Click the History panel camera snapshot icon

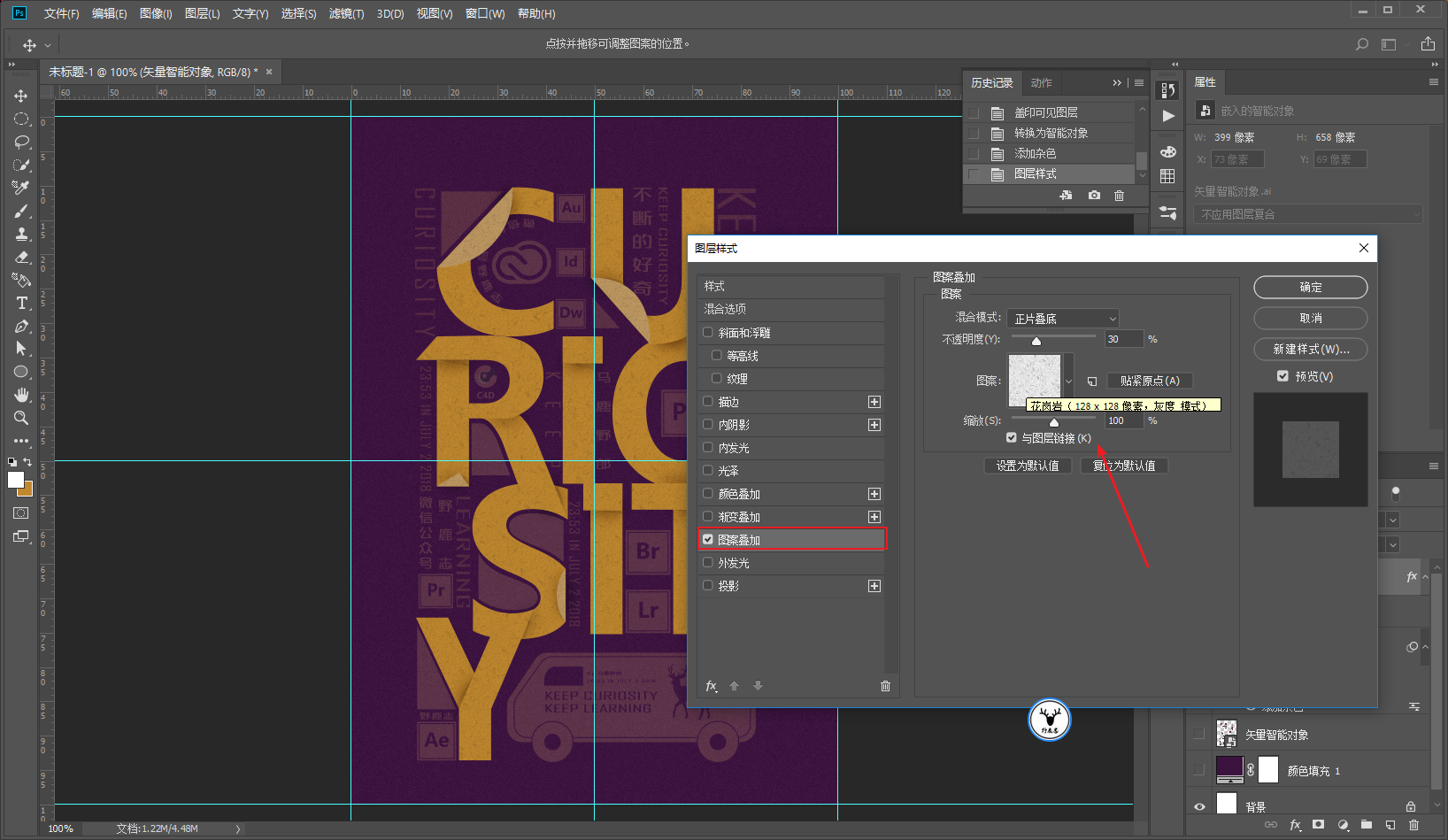tap(1094, 195)
